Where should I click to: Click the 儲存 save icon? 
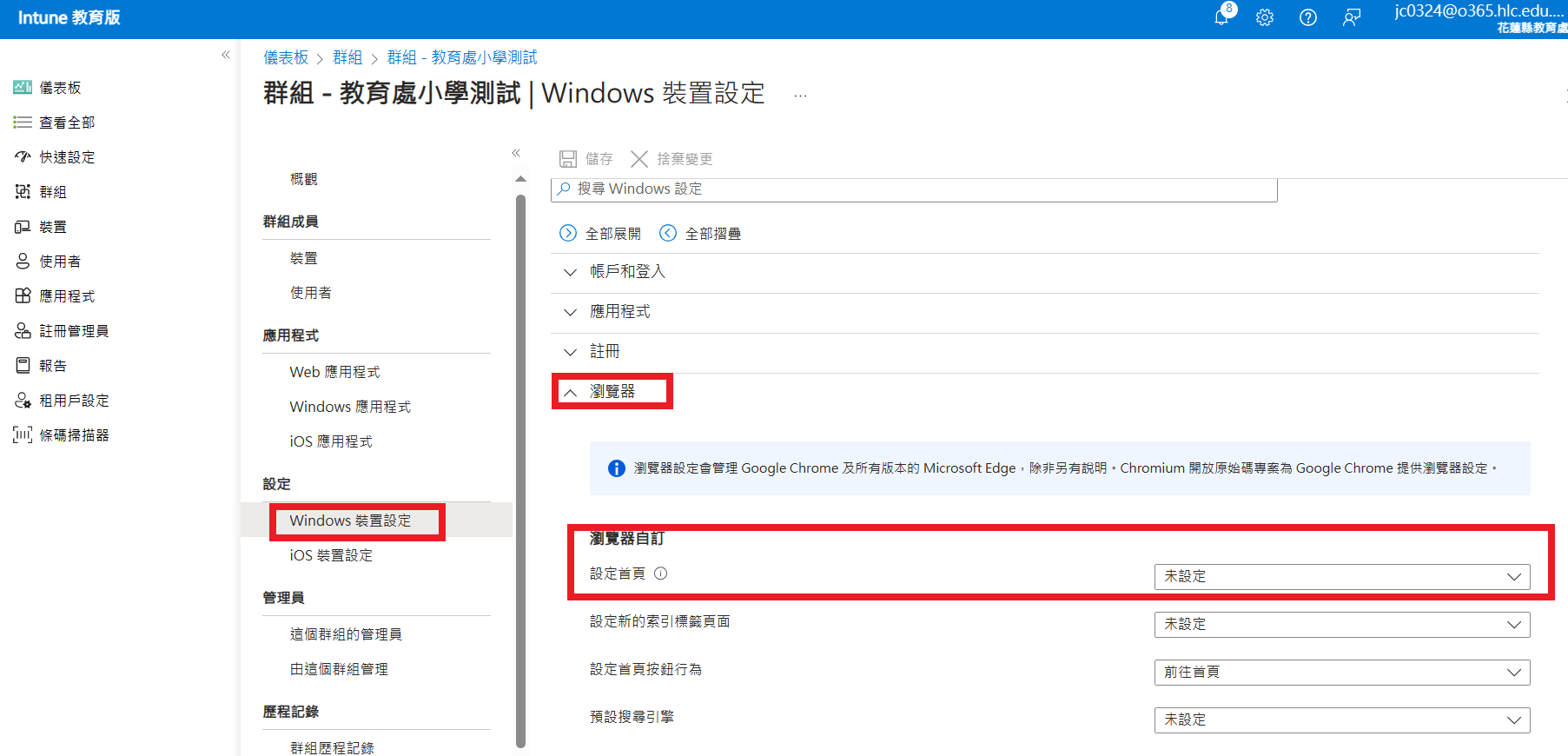pos(568,159)
